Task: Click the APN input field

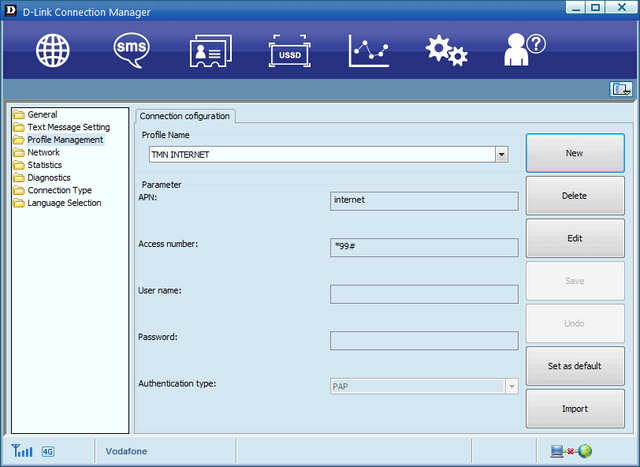Action: (x=424, y=200)
